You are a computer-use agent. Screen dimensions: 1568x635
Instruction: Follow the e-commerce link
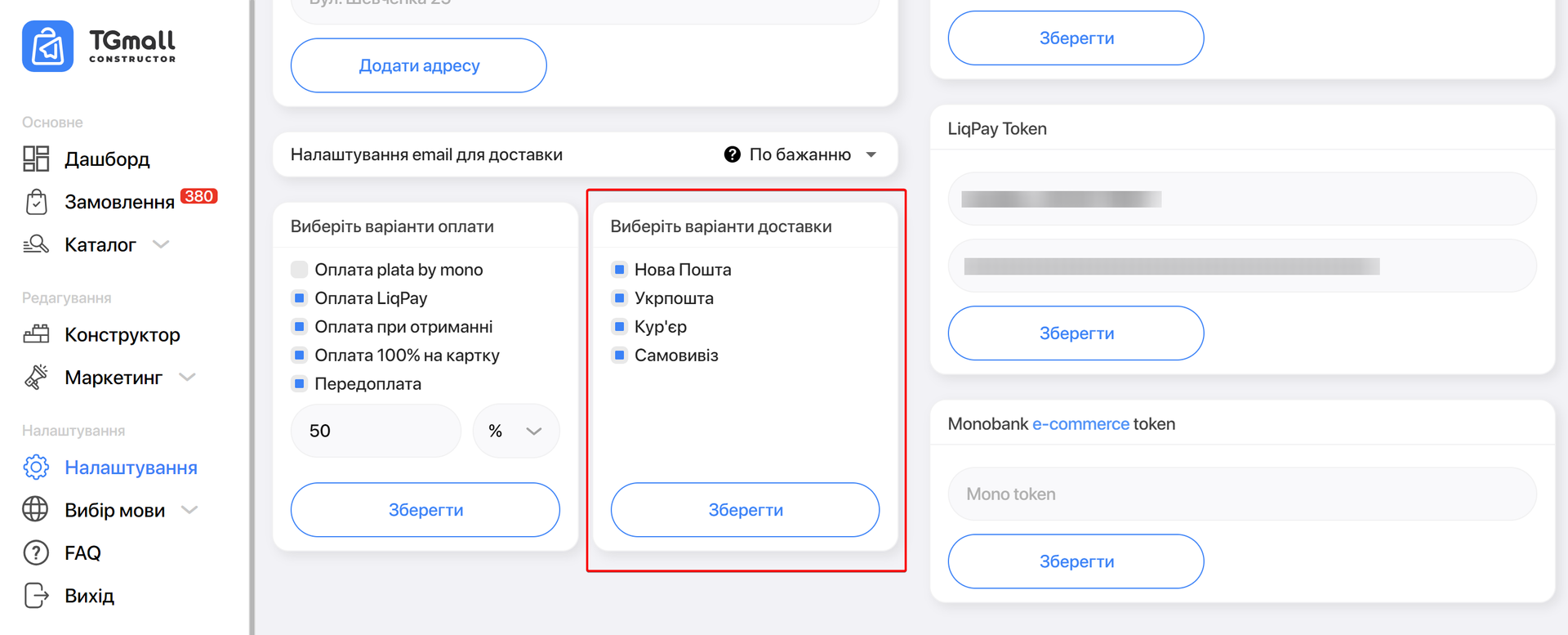(1080, 424)
